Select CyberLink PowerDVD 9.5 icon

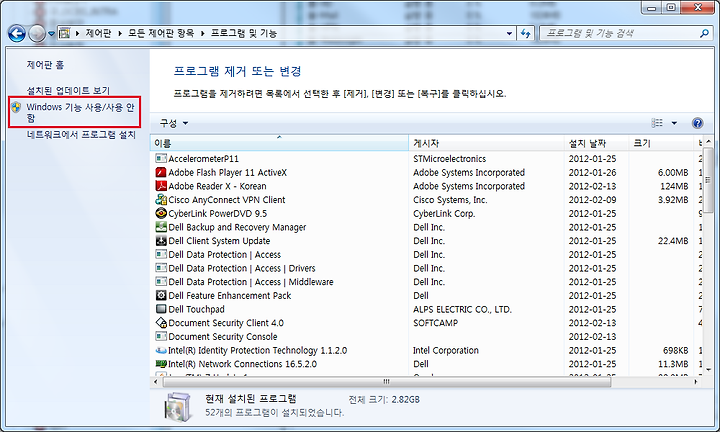tap(161, 213)
